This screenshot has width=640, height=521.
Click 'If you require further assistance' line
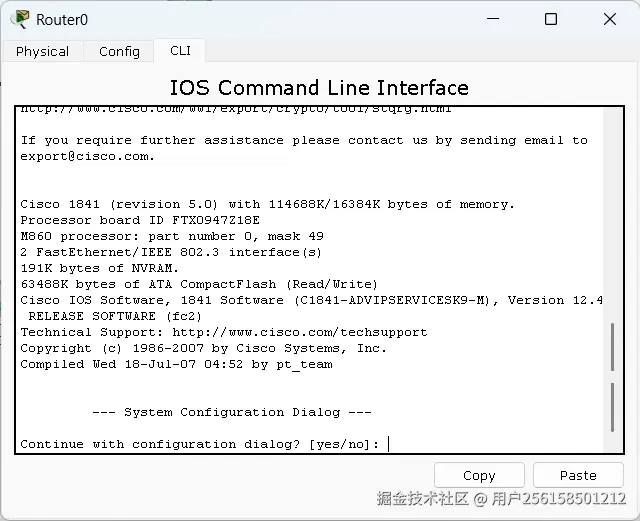(304, 140)
